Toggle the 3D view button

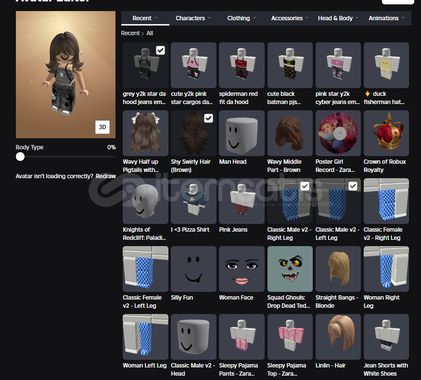pyautogui.click(x=102, y=127)
